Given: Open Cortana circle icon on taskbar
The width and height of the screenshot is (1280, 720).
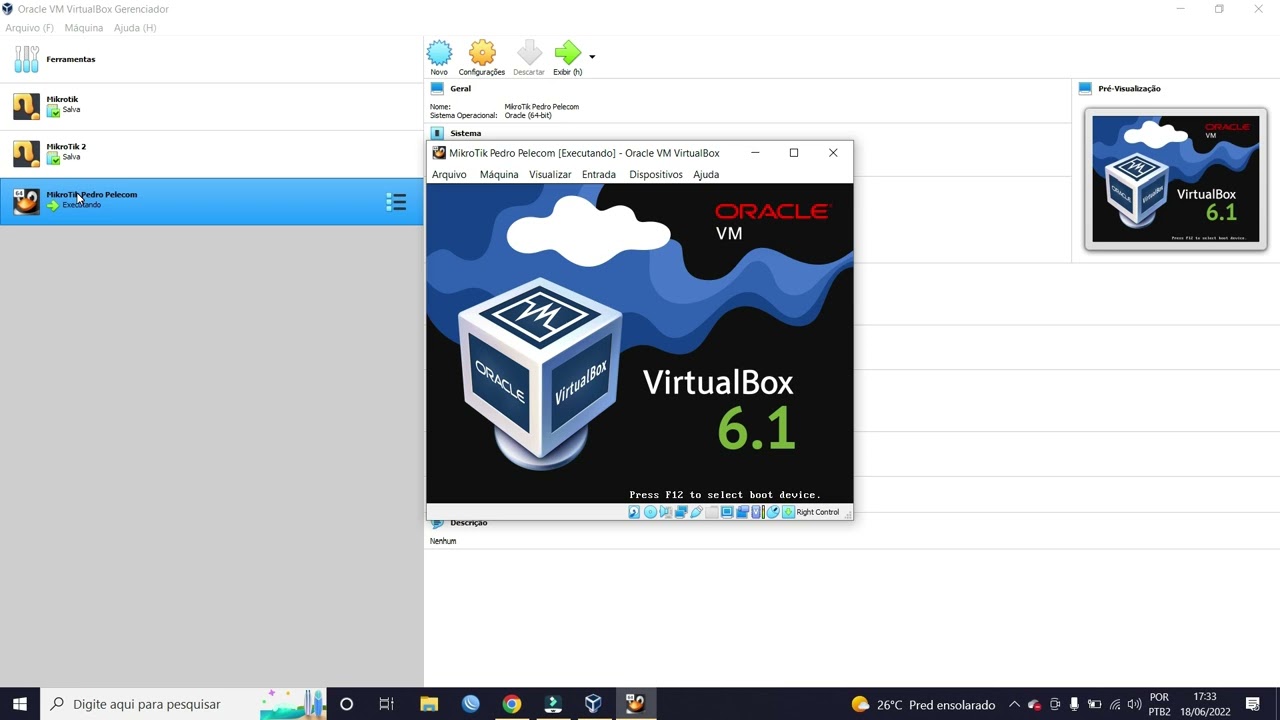Looking at the screenshot, I should coord(346,704).
